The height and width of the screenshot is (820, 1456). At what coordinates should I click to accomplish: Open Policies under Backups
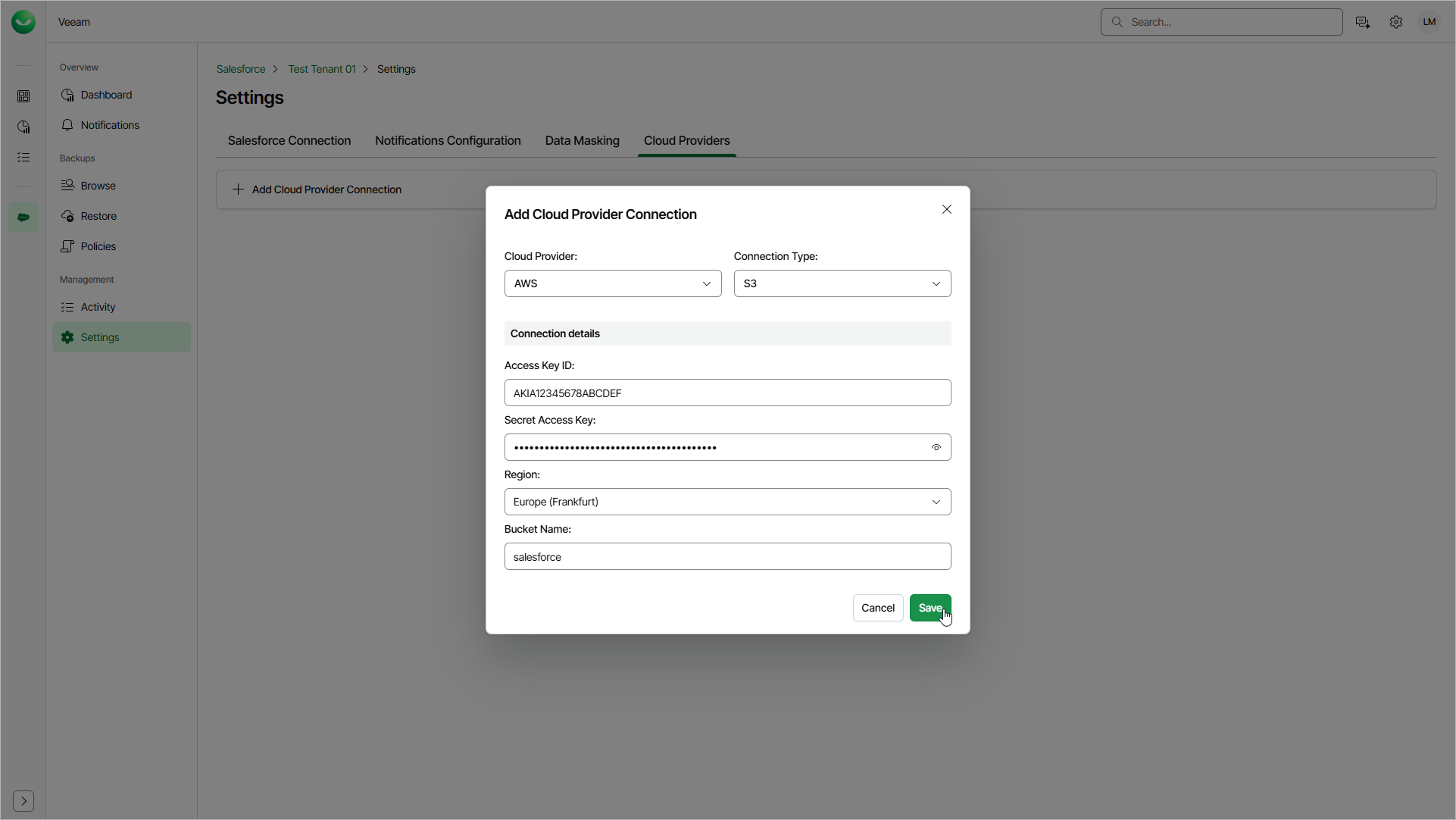[x=121, y=246]
